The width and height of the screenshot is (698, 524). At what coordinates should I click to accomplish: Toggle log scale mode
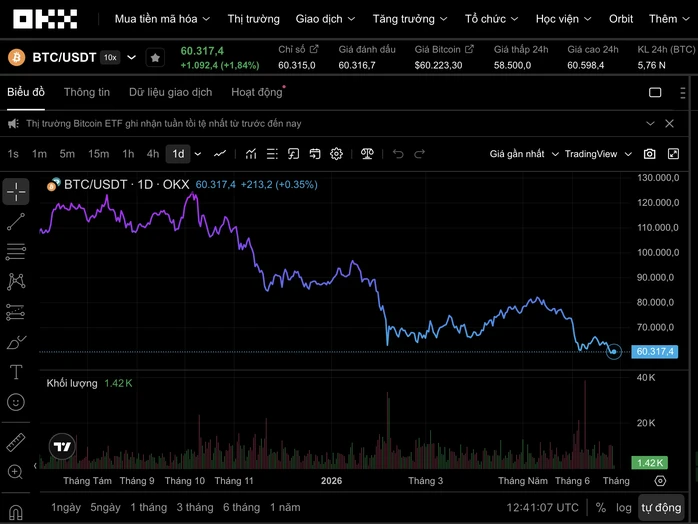click(624, 508)
